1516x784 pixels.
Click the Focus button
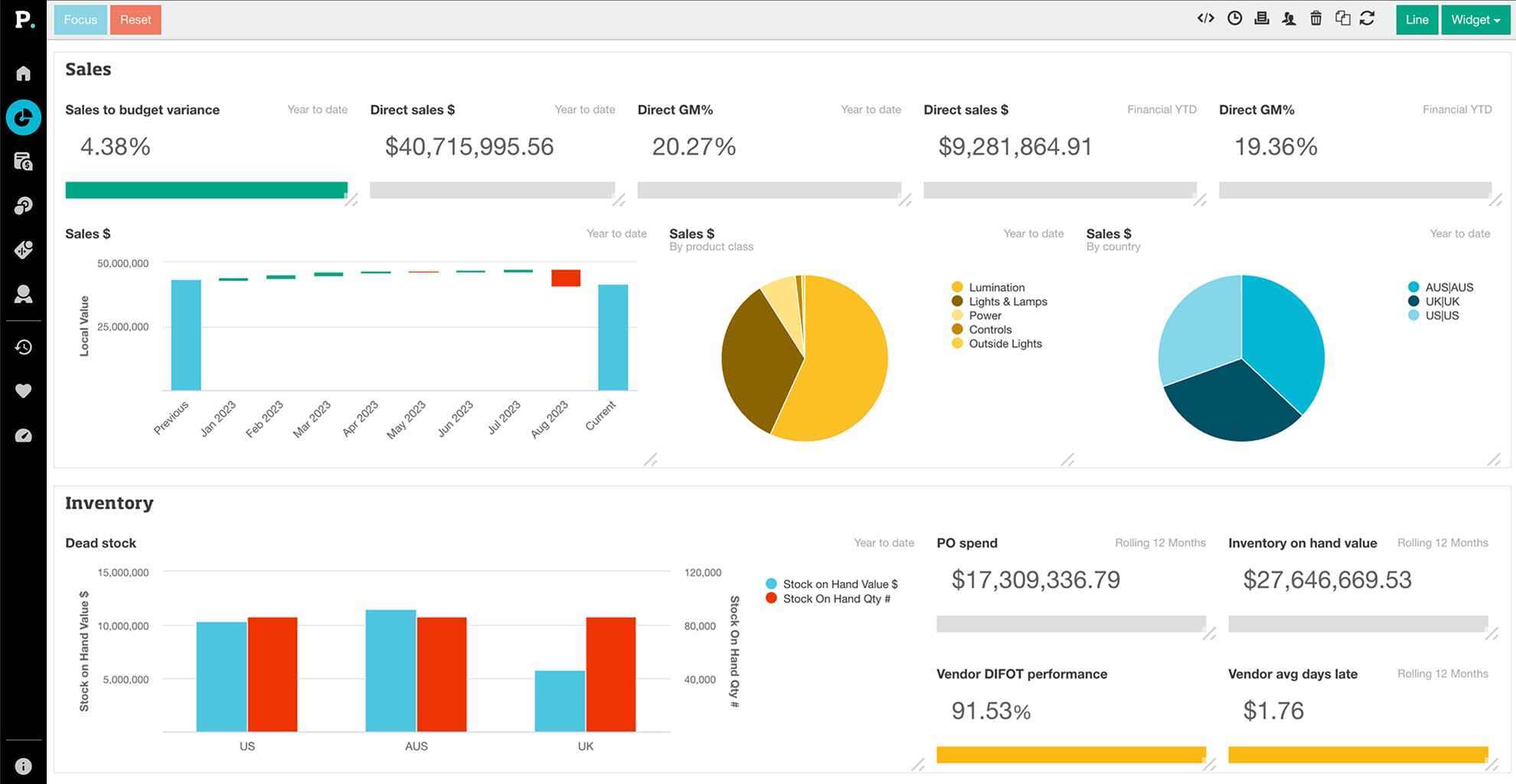pyautogui.click(x=80, y=20)
